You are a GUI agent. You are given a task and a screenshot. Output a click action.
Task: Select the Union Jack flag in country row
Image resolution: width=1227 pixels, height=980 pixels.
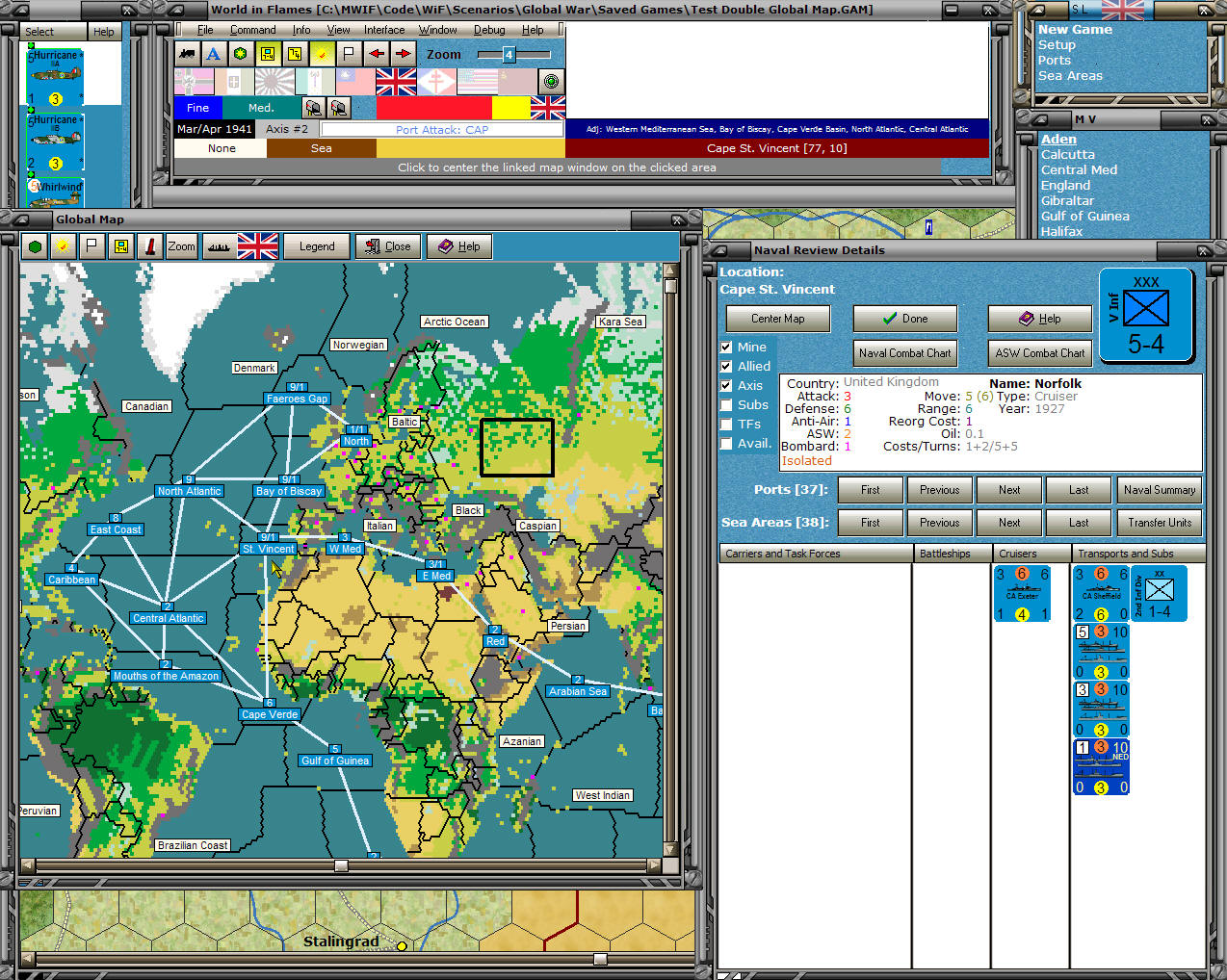(396, 82)
